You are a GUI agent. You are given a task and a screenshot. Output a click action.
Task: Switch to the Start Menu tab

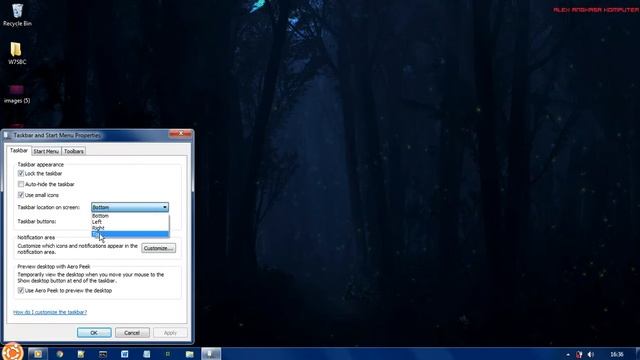[x=46, y=151]
